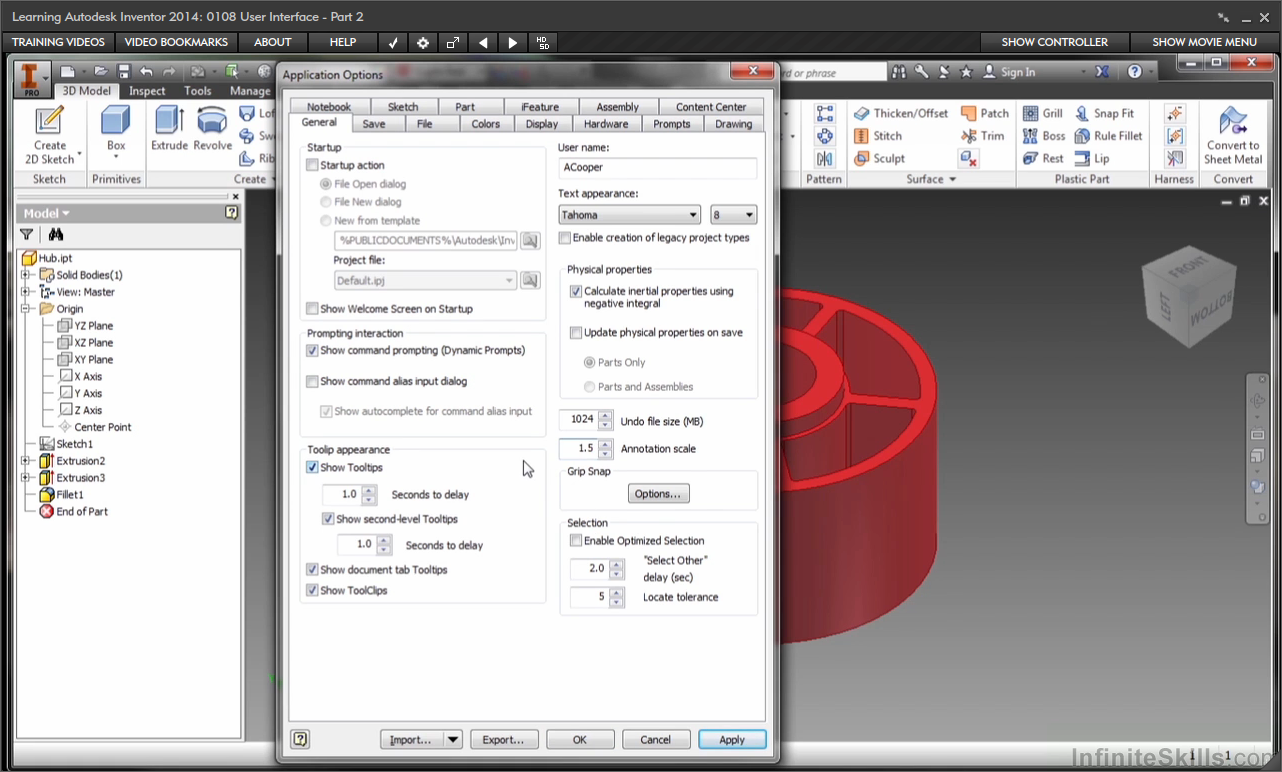Activate the Extrude tool
The width and height of the screenshot is (1282, 772).
(x=169, y=128)
